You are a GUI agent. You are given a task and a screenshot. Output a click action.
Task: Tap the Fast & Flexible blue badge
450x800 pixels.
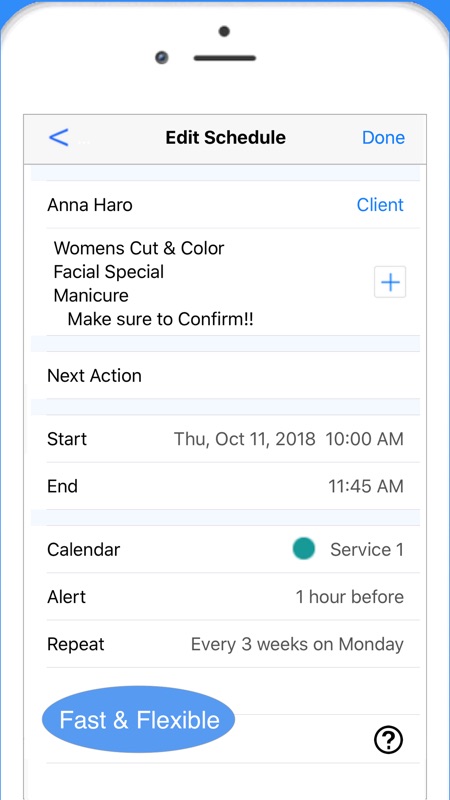coord(138,719)
